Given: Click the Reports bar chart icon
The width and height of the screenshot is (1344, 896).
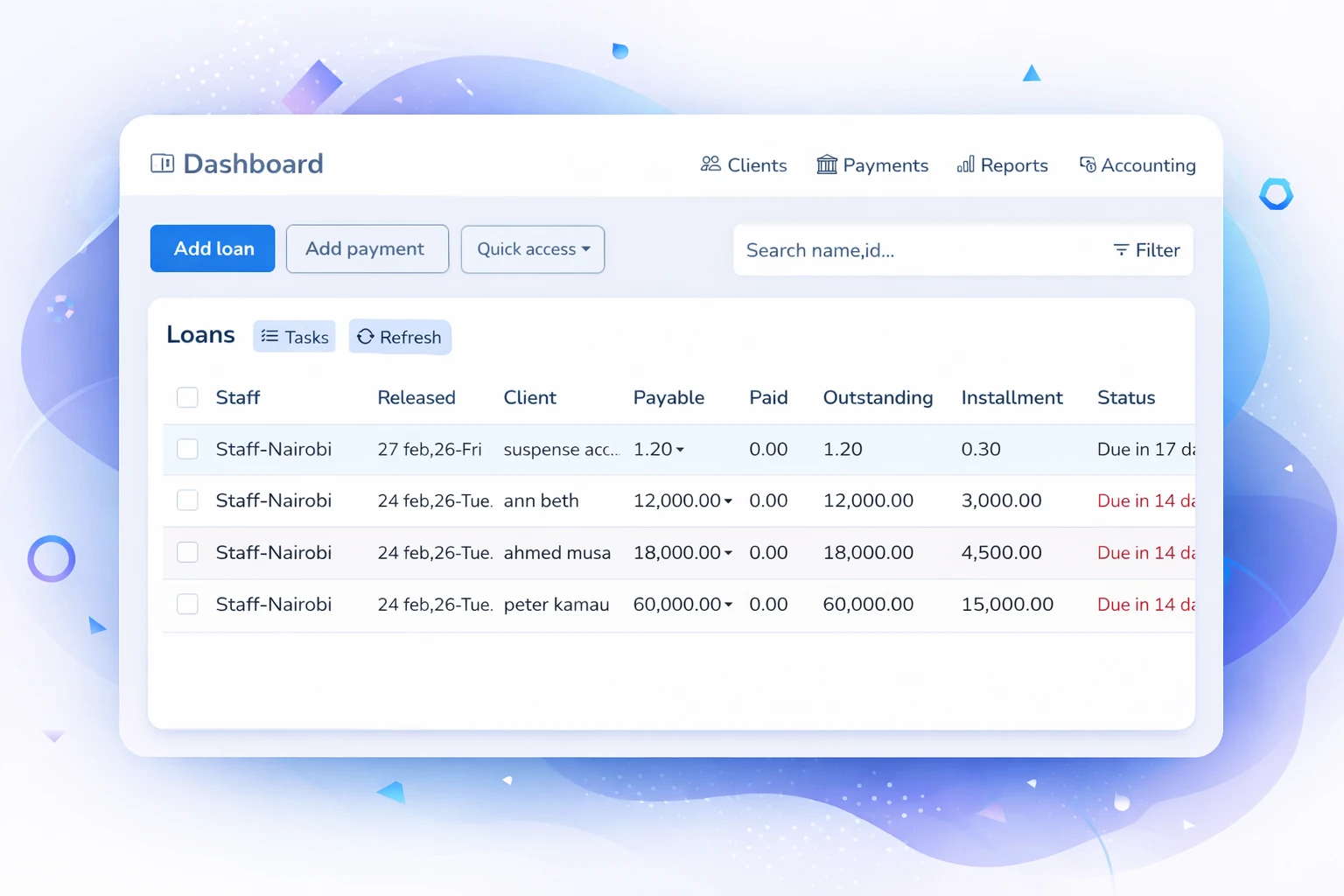Looking at the screenshot, I should [965, 164].
